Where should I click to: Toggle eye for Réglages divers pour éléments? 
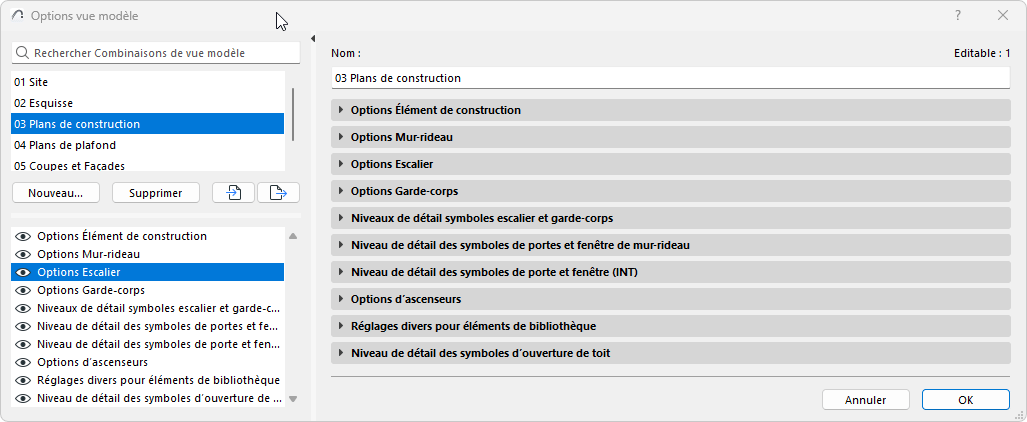coord(24,380)
